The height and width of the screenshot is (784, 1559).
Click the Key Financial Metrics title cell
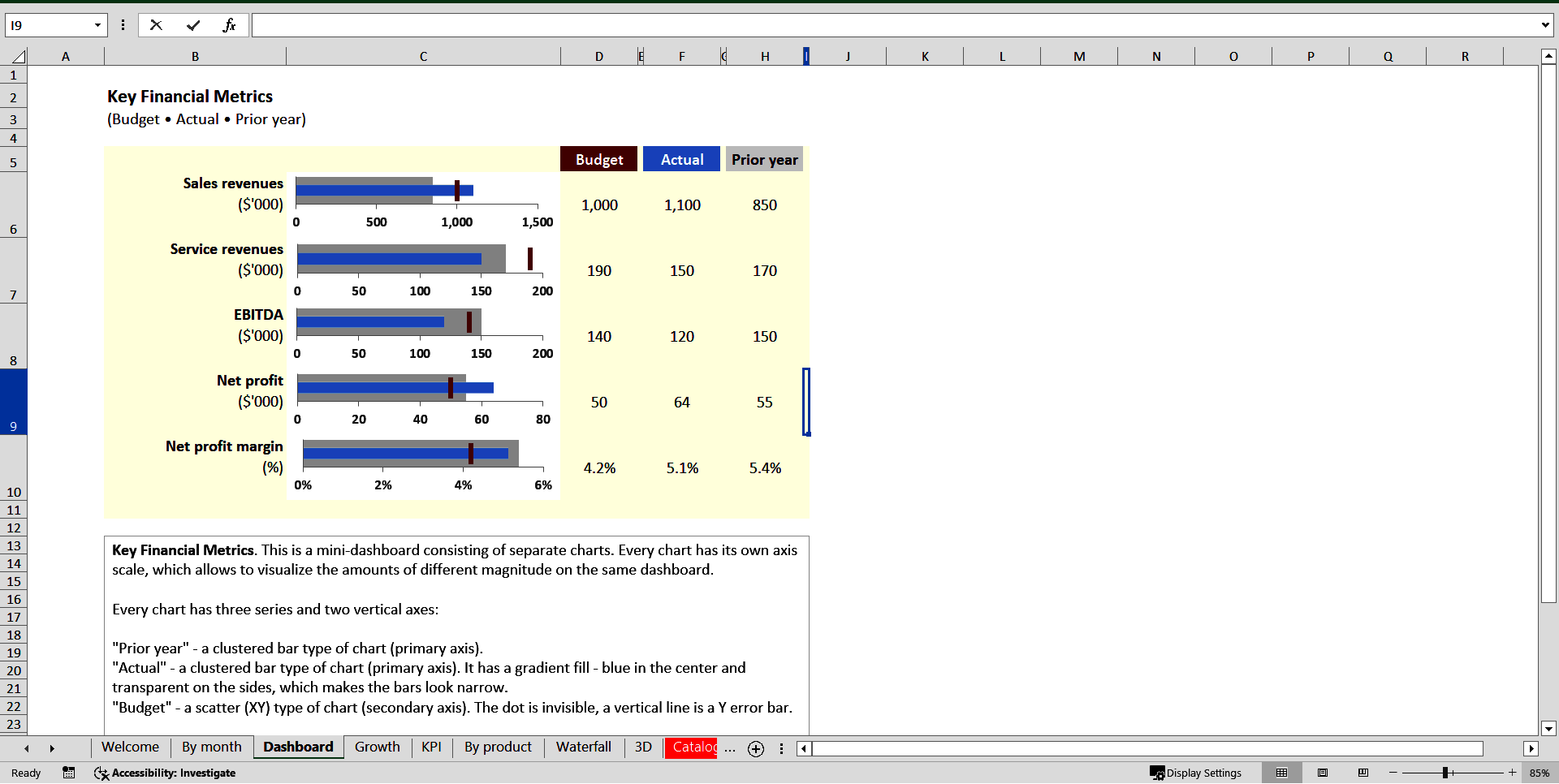pyautogui.click(x=190, y=97)
